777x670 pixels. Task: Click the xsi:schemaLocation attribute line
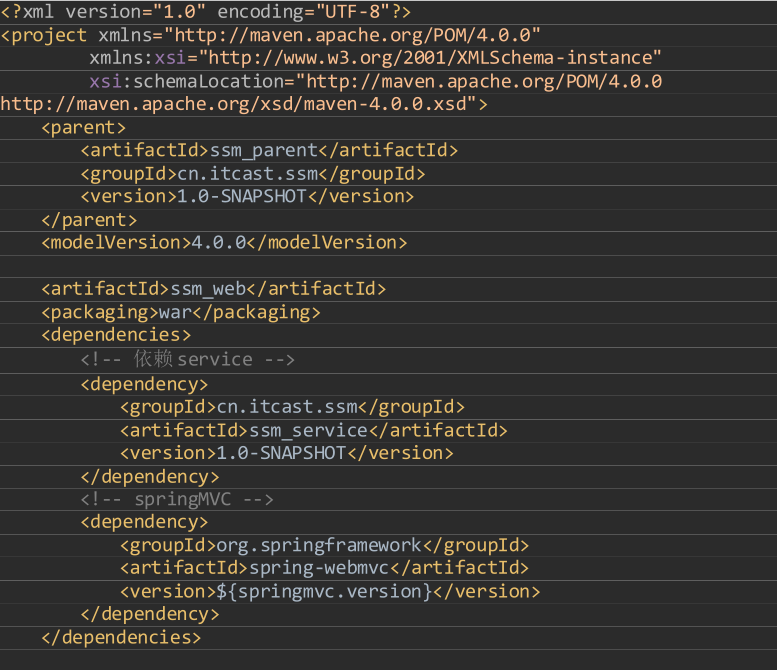375,81
